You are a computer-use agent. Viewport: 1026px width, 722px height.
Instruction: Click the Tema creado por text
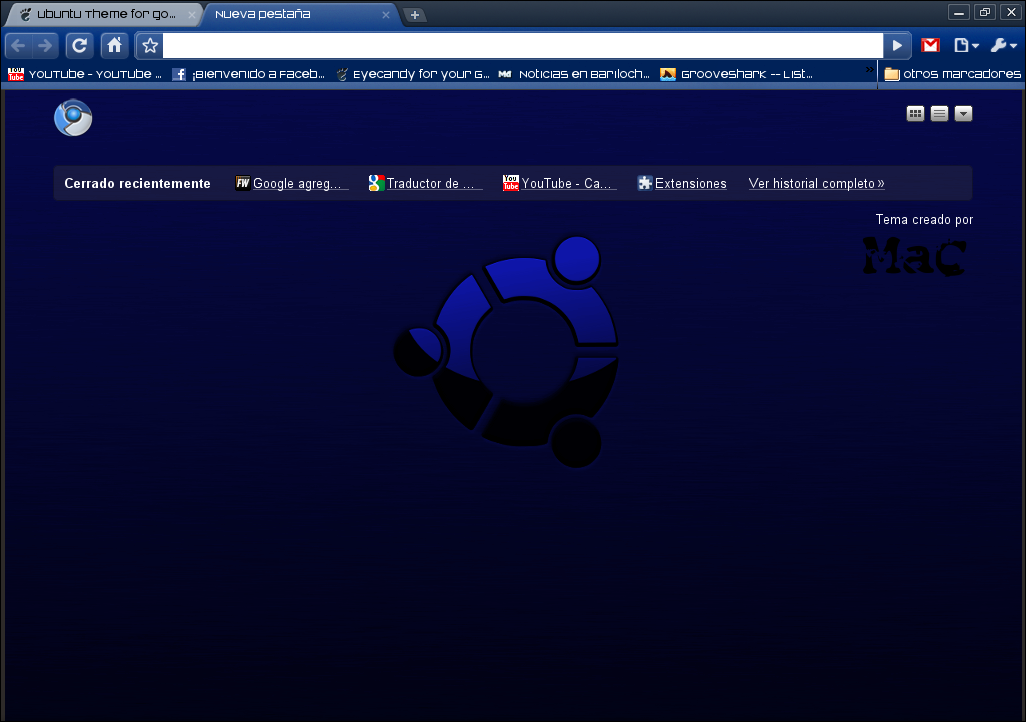pyautogui.click(x=924, y=219)
